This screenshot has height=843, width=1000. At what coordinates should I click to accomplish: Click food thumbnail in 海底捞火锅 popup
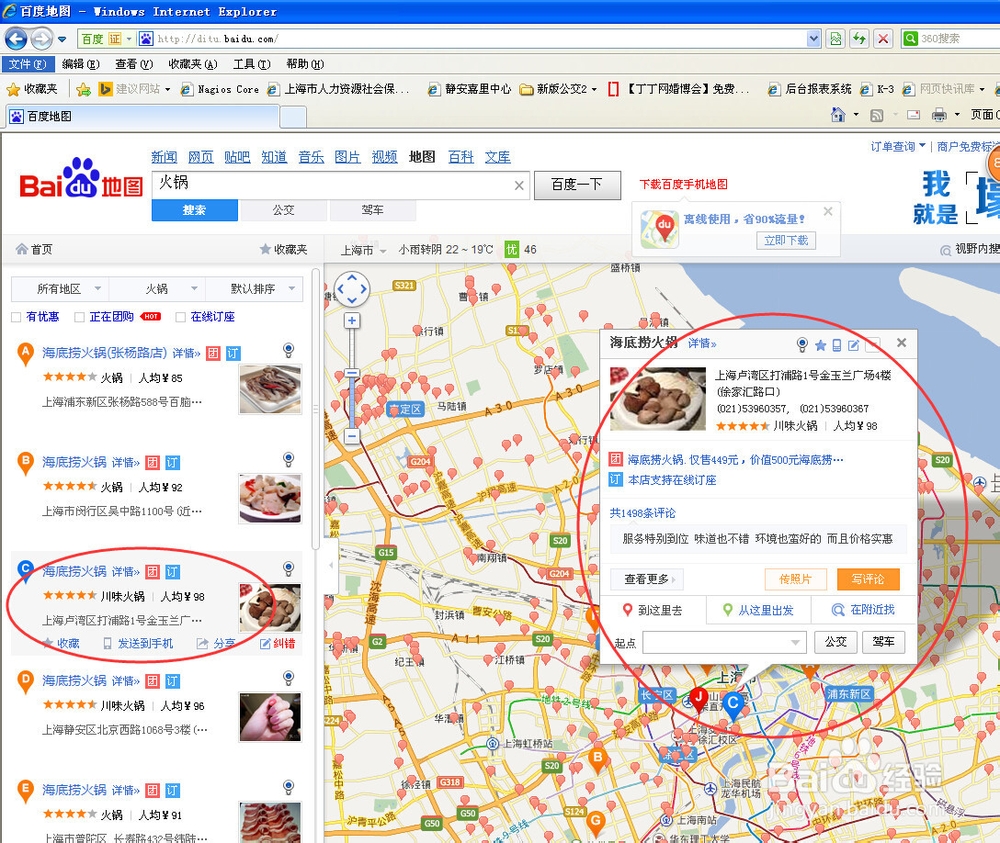(658, 399)
